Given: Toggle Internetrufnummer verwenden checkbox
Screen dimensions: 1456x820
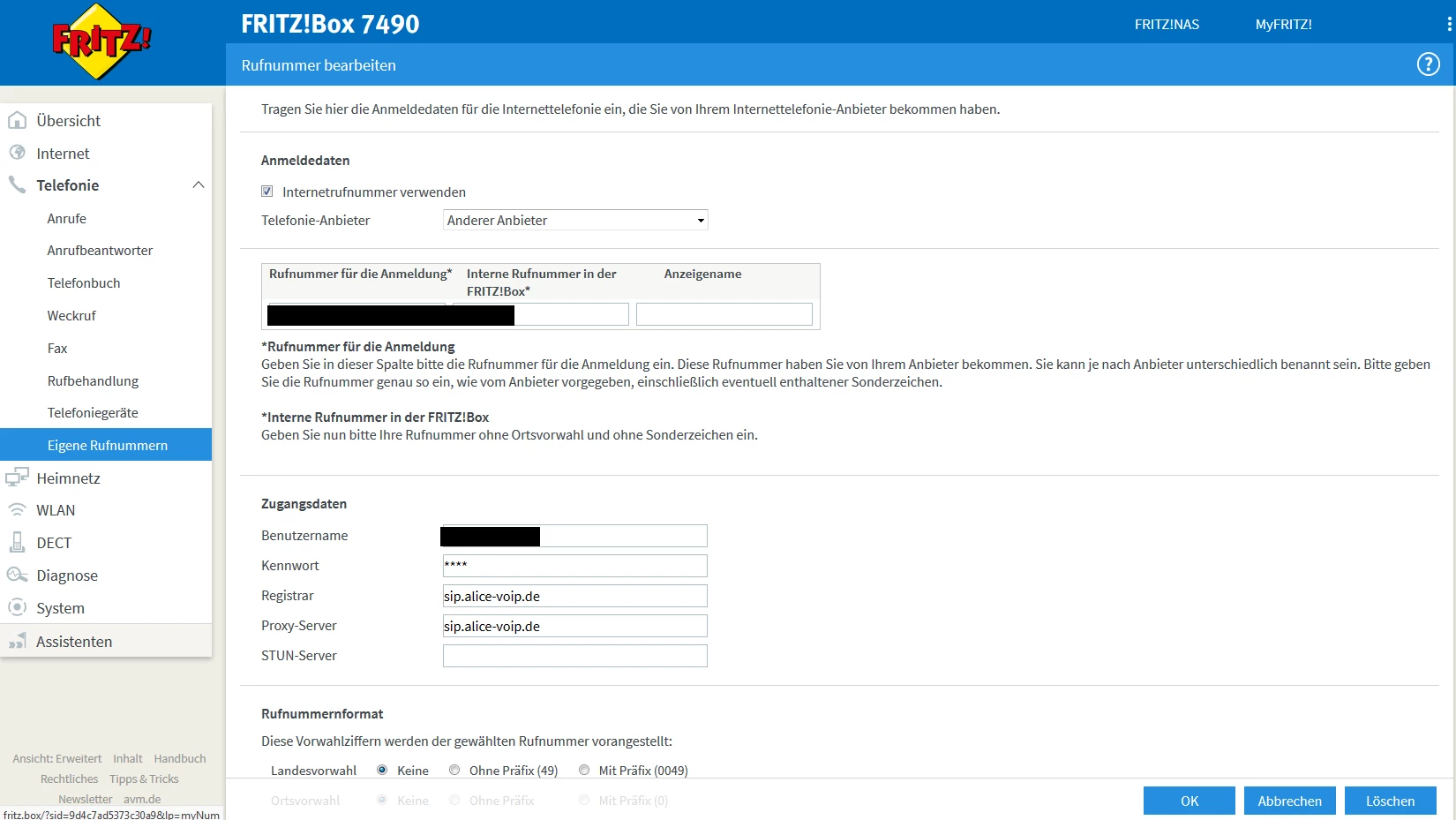Looking at the screenshot, I should [266, 192].
